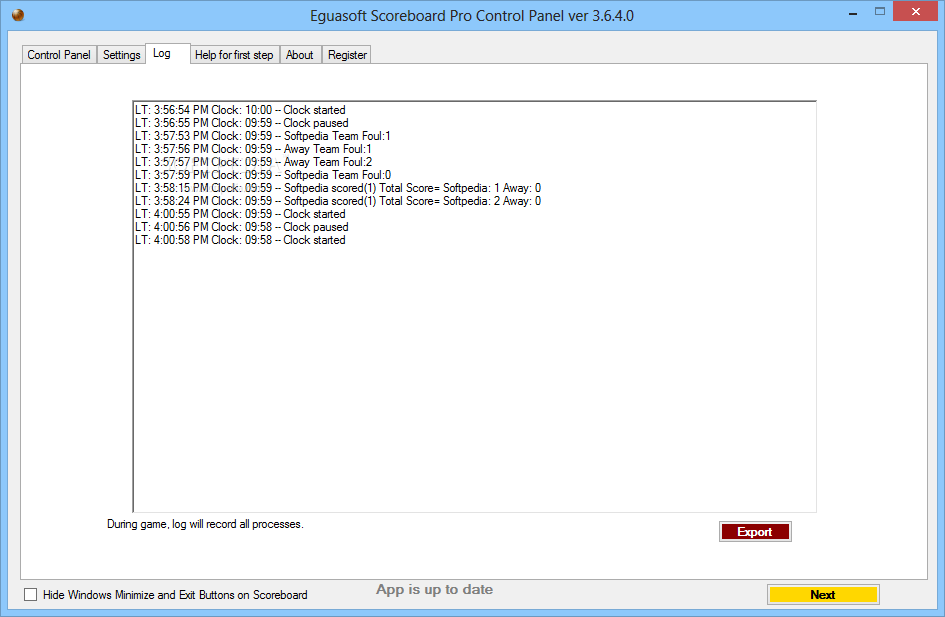Select log entry 3:57:57 Away Team Foul:2

[x=253, y=162]
